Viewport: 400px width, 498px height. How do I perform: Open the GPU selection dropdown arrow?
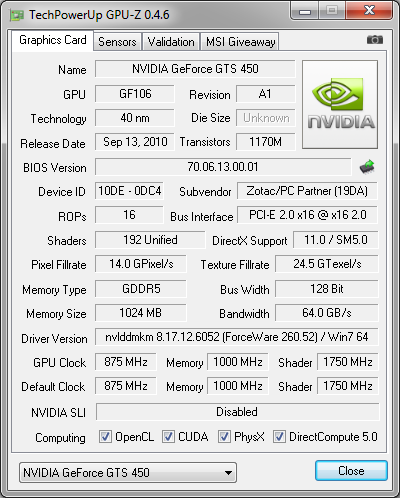(228, 473)
